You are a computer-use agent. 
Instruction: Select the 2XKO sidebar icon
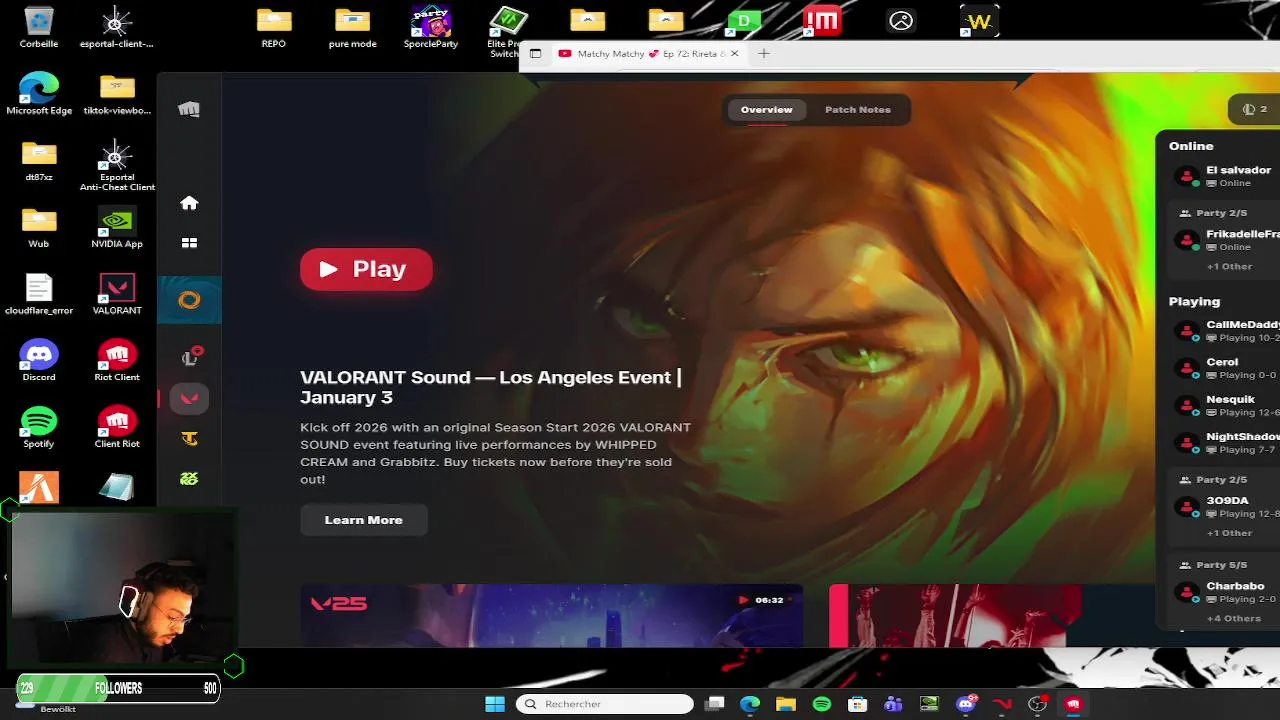[189, 479]
